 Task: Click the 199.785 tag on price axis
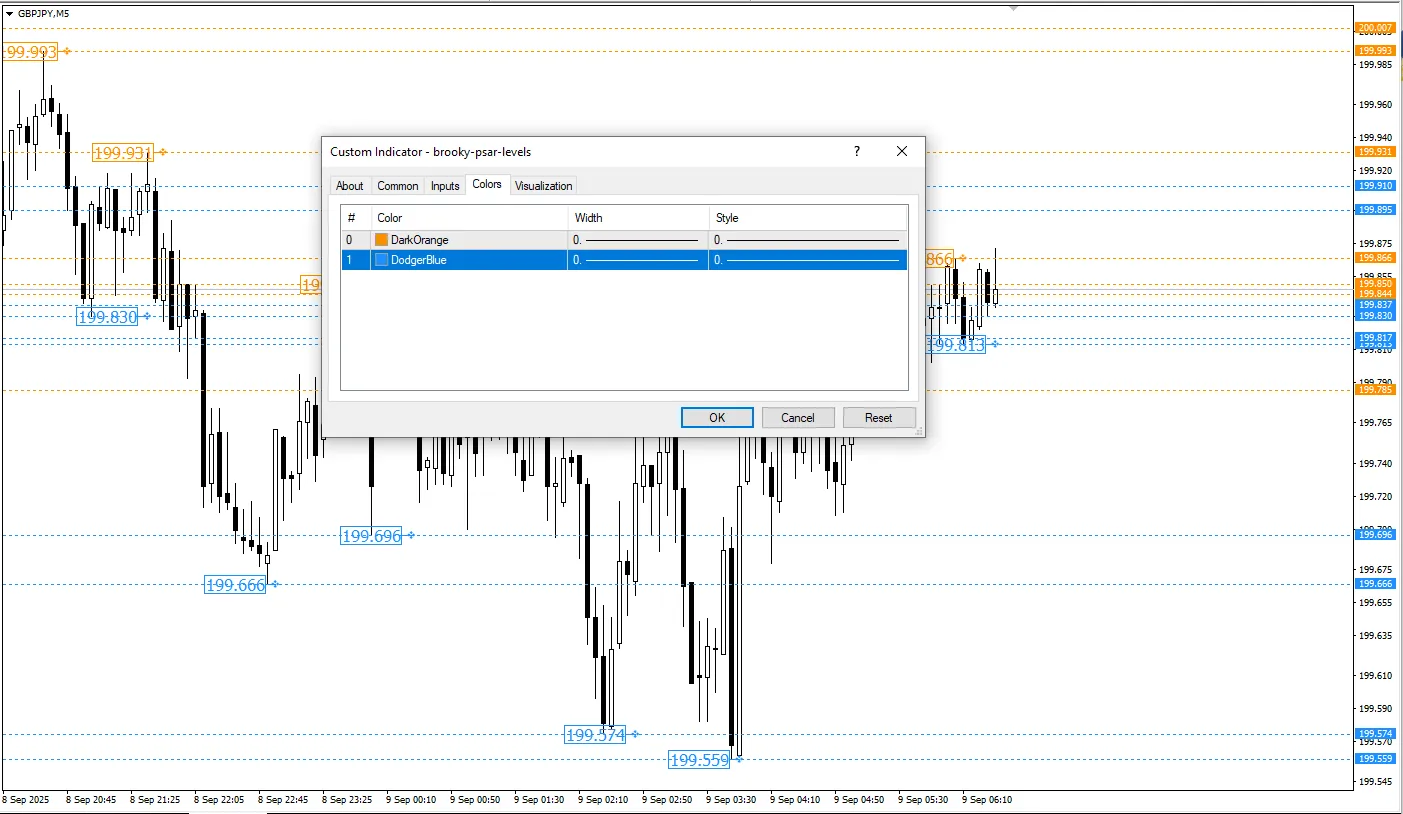(x=1375, y=390)
